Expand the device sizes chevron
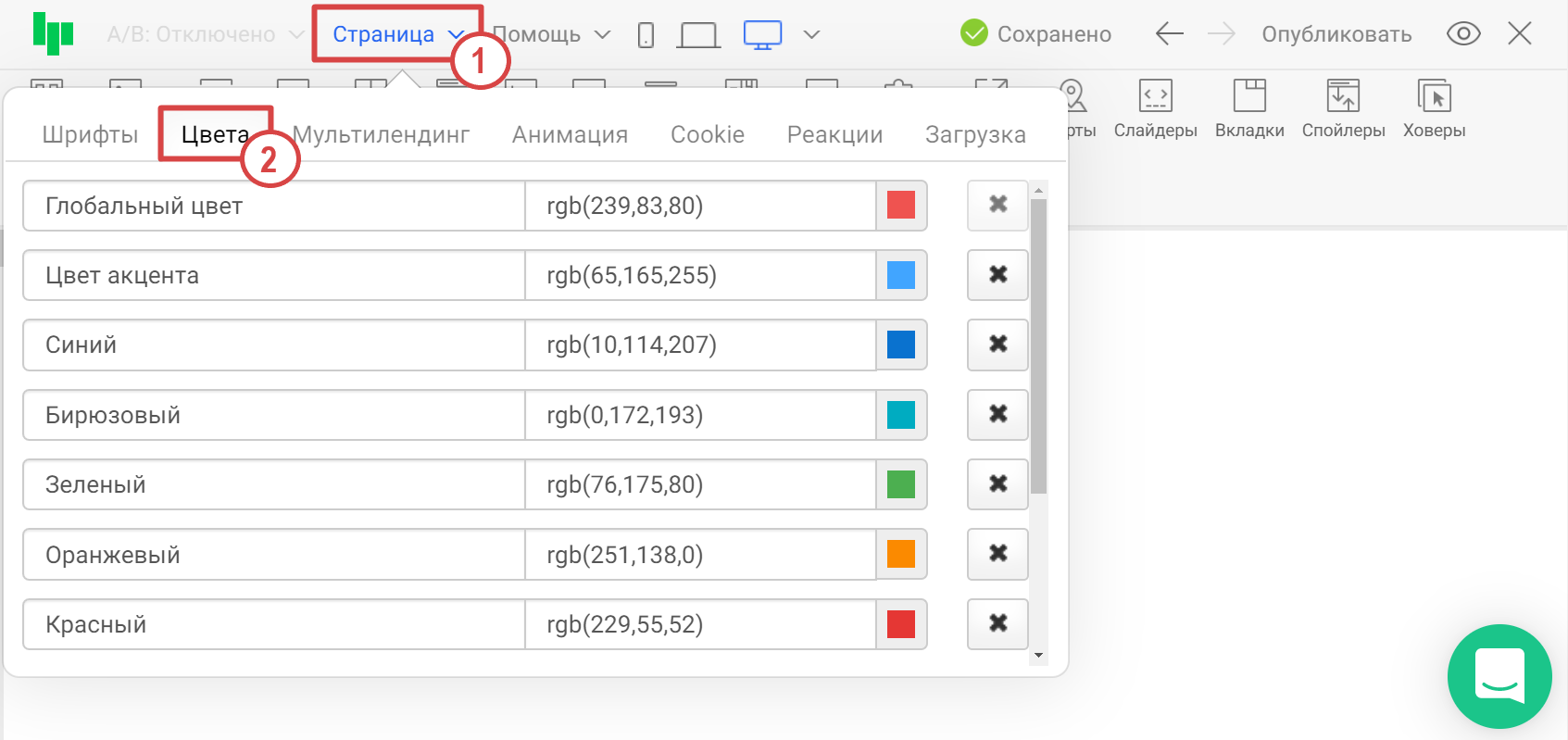This screenshot has height=740, width=1568. (x=811, y=34)
